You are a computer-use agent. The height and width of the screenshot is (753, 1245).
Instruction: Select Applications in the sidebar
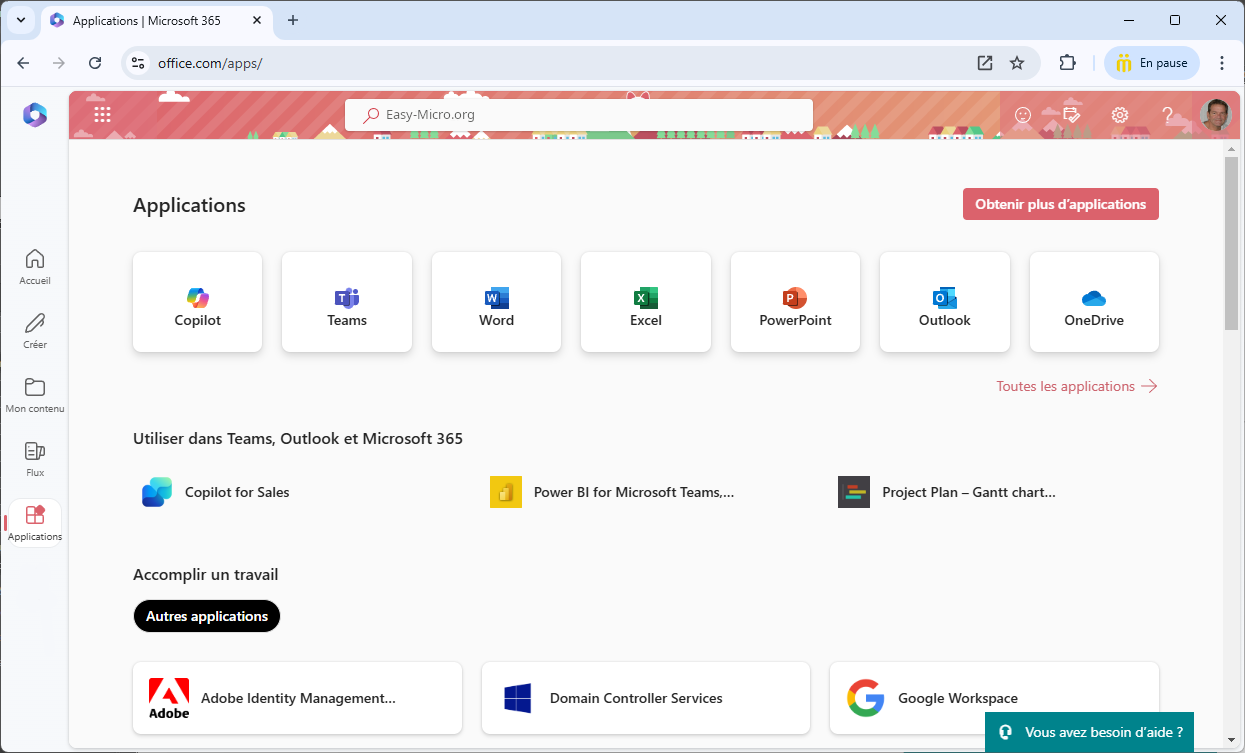[x=35, y=523]
